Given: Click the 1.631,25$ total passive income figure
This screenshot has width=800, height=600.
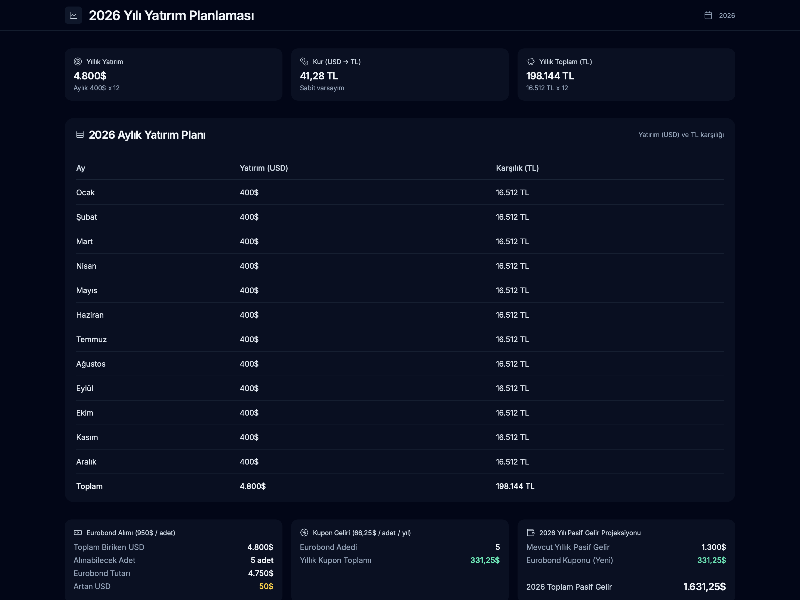Looking at the screenshot, I should tap(704, 587).
